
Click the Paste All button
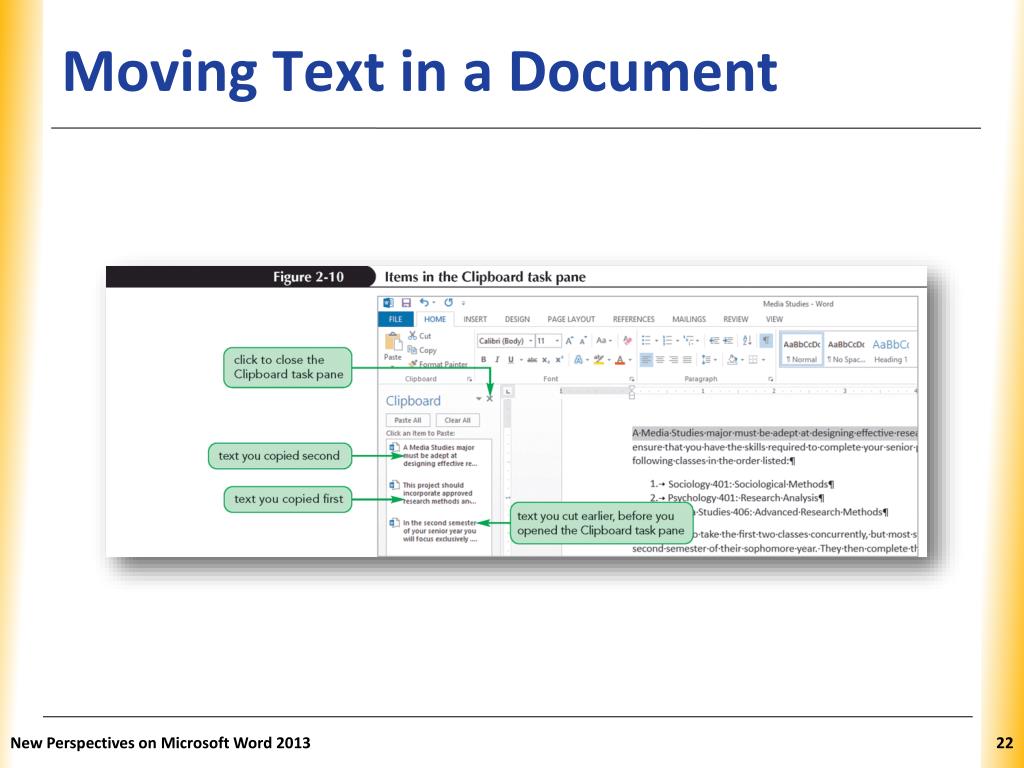click(408, 420)
